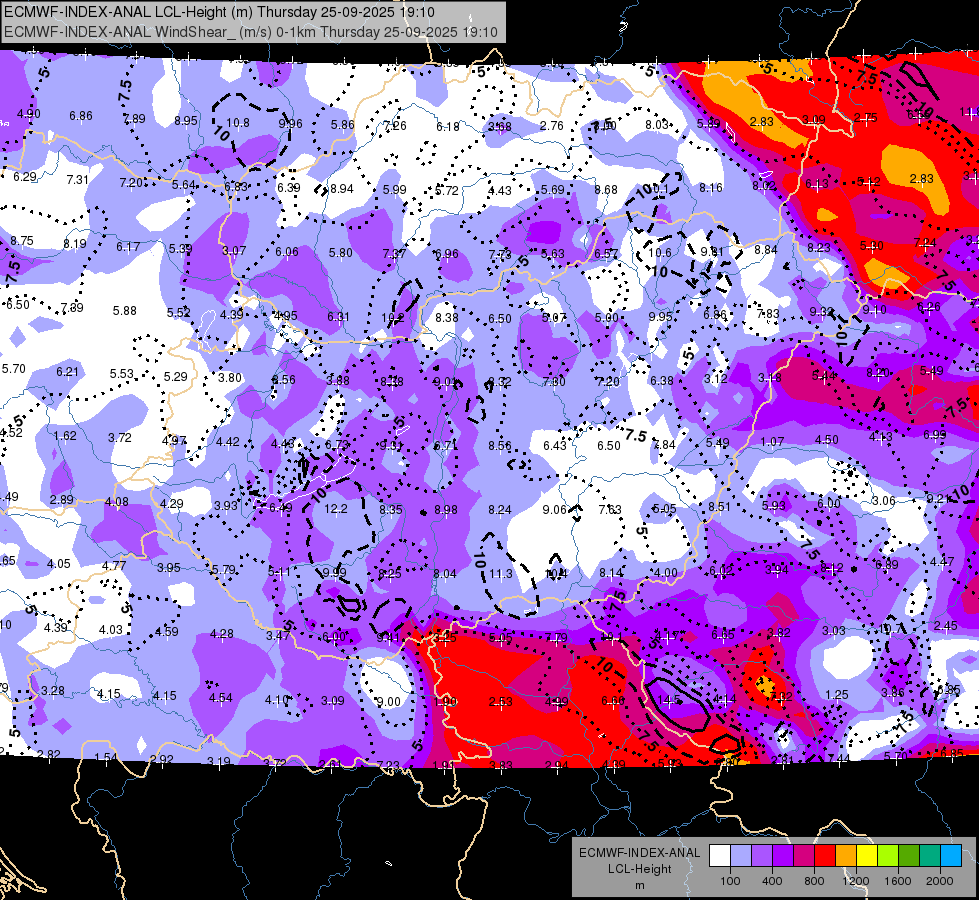Click the grid value '1.62'
The width and height of the screenshot is (979, 900).
pos(66,435)
